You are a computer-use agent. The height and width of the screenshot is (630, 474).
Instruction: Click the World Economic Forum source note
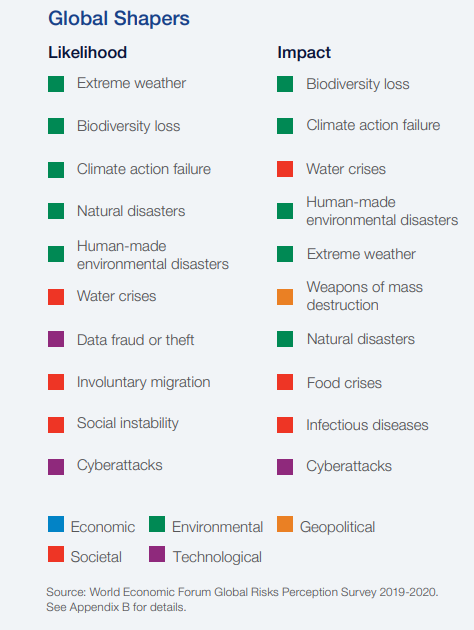[x=242, y=599]
